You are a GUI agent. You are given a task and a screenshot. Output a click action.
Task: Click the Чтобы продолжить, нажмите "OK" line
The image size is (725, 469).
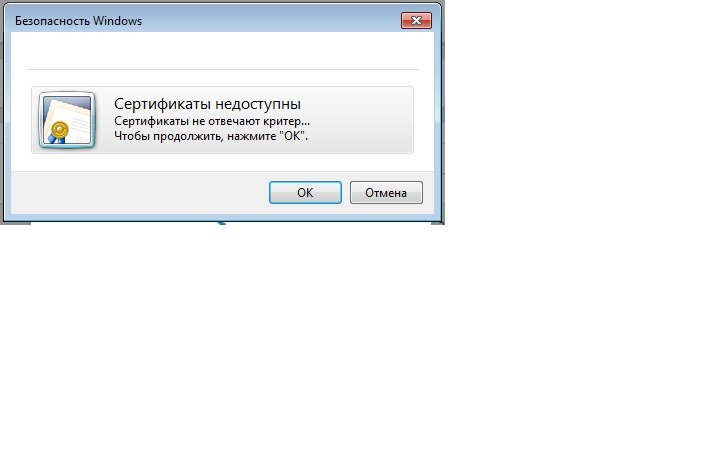click(211, 136)
